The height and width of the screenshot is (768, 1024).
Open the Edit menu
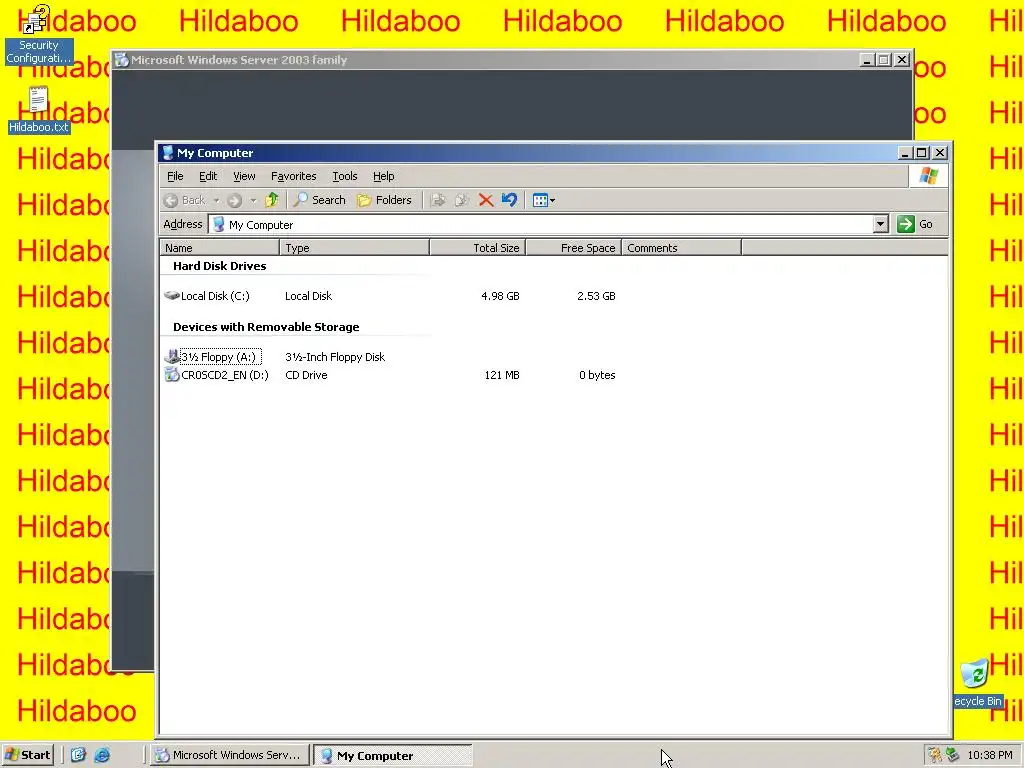pos(208,176)
